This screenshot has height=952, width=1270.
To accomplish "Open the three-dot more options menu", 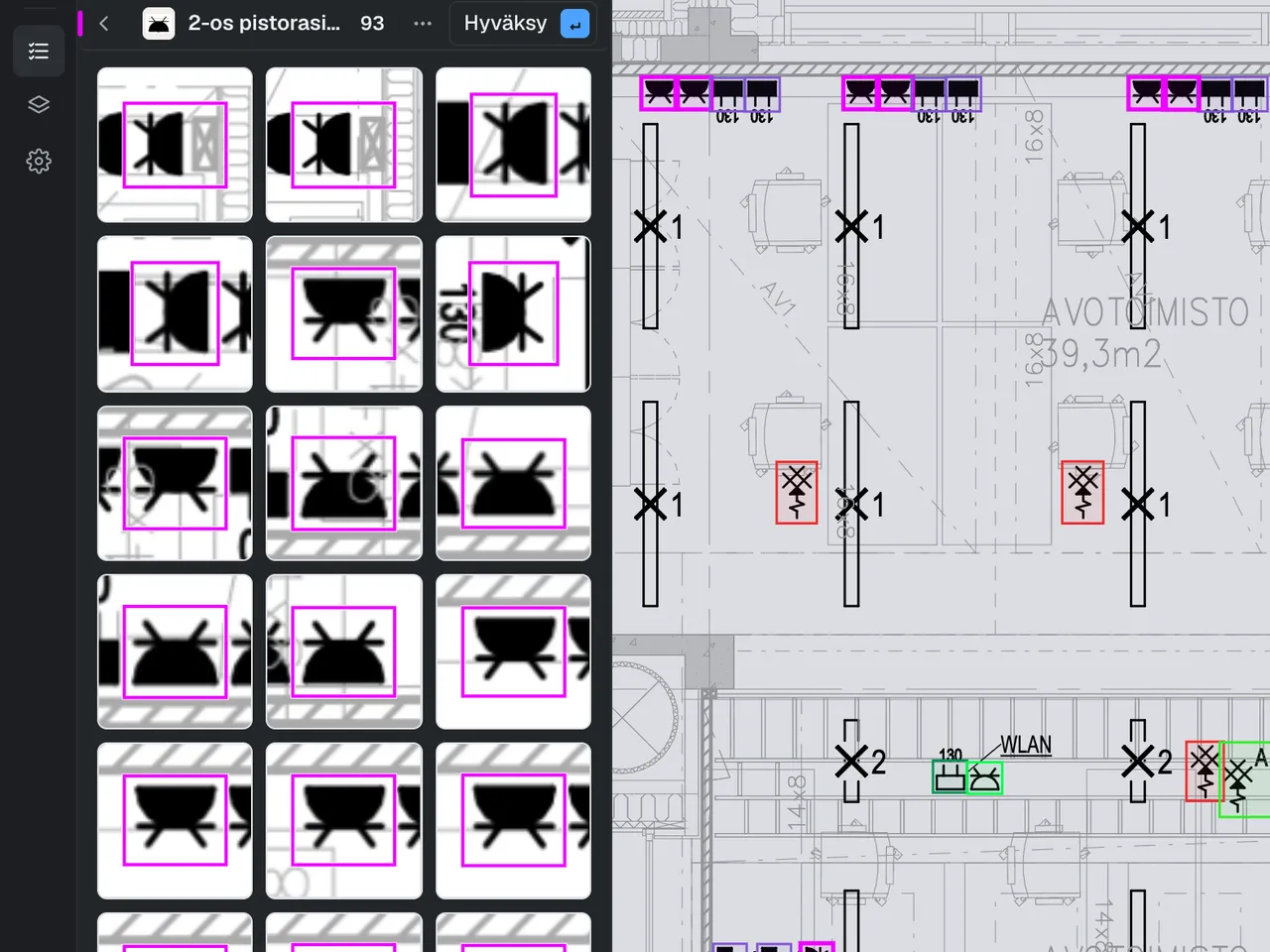I will point(423,23).
